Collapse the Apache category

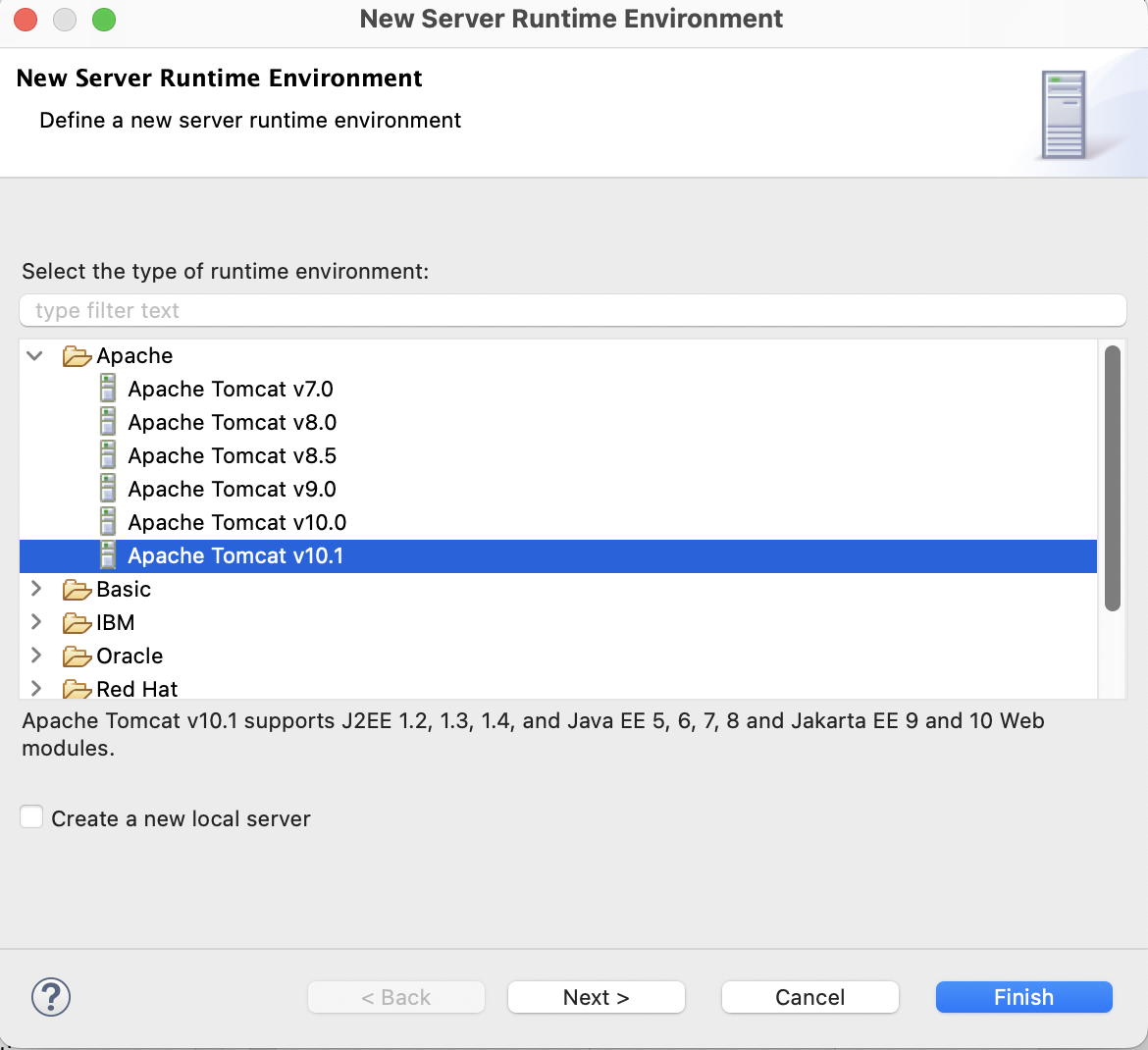[x=34, y=356]
